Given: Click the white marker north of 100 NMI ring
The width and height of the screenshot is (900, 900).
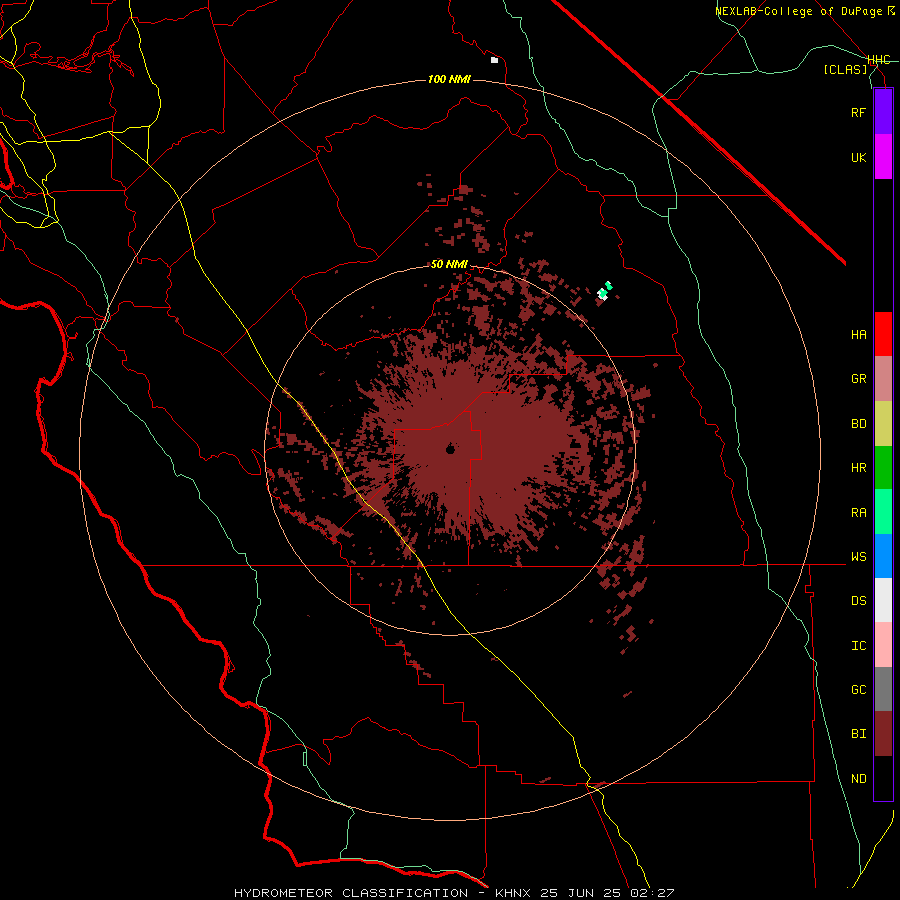Looking at the screenshot, I should (494, 60).
